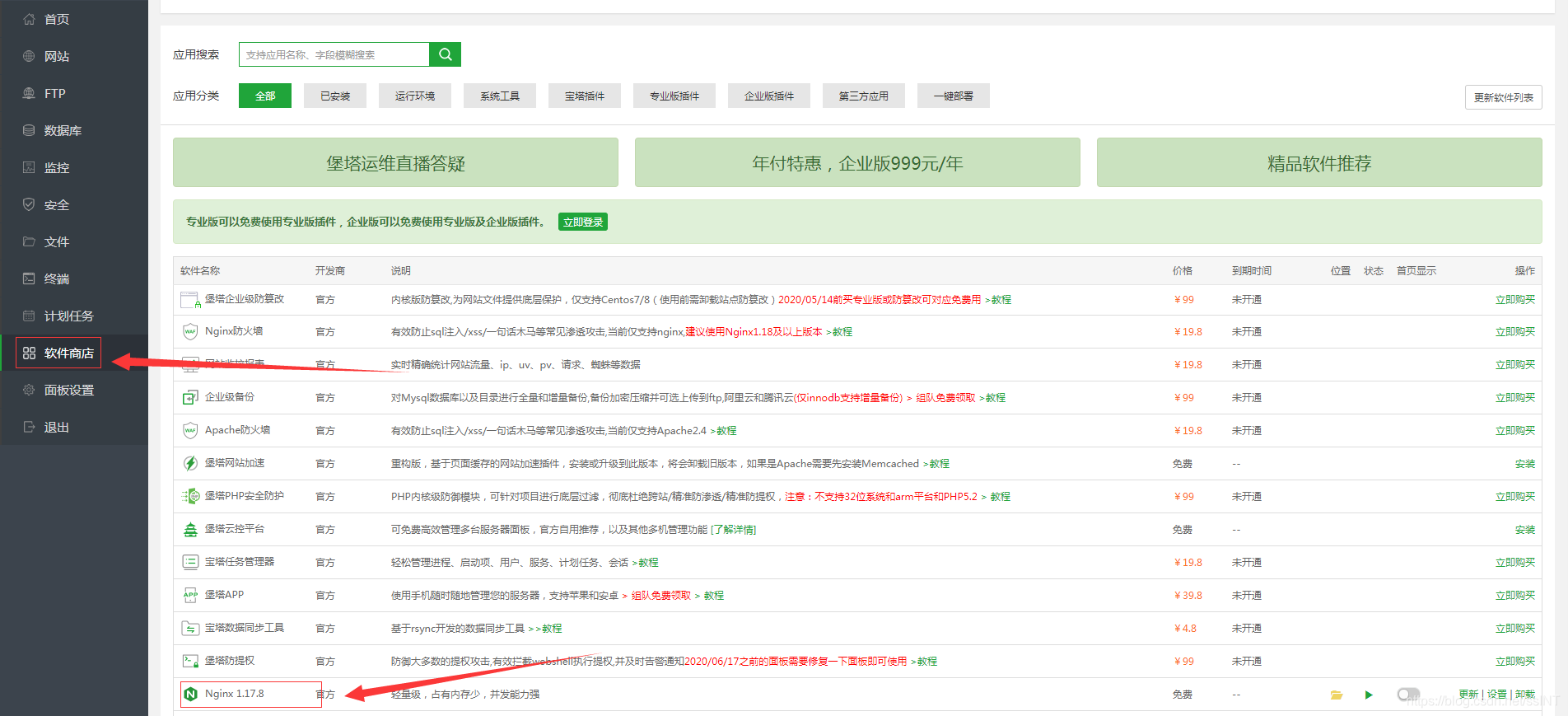Click the Nginx 1.17.8 green N icon
This screenshot has height=716, width=1568.
[190, 694]
